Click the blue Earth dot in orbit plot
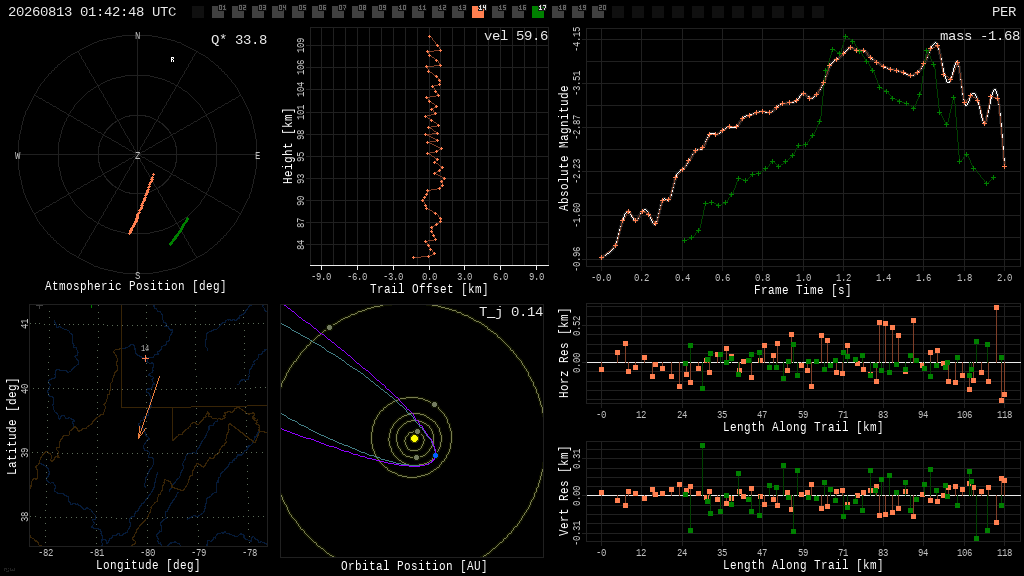This screenshot has height=576, width=1024. tap(436, 455)
